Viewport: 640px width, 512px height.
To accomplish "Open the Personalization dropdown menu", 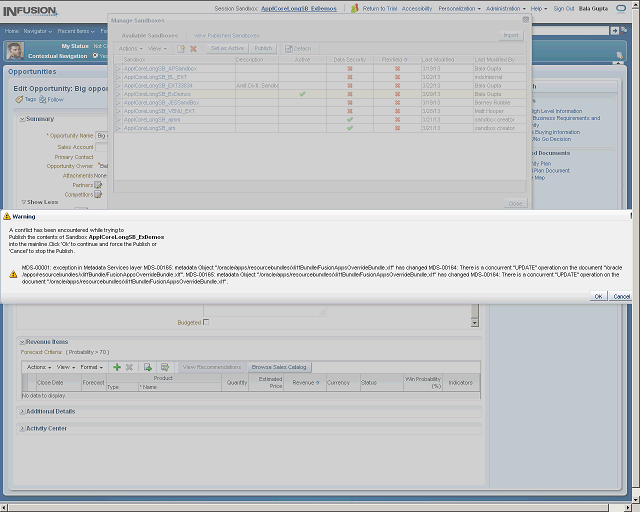I will click(462, 7).
